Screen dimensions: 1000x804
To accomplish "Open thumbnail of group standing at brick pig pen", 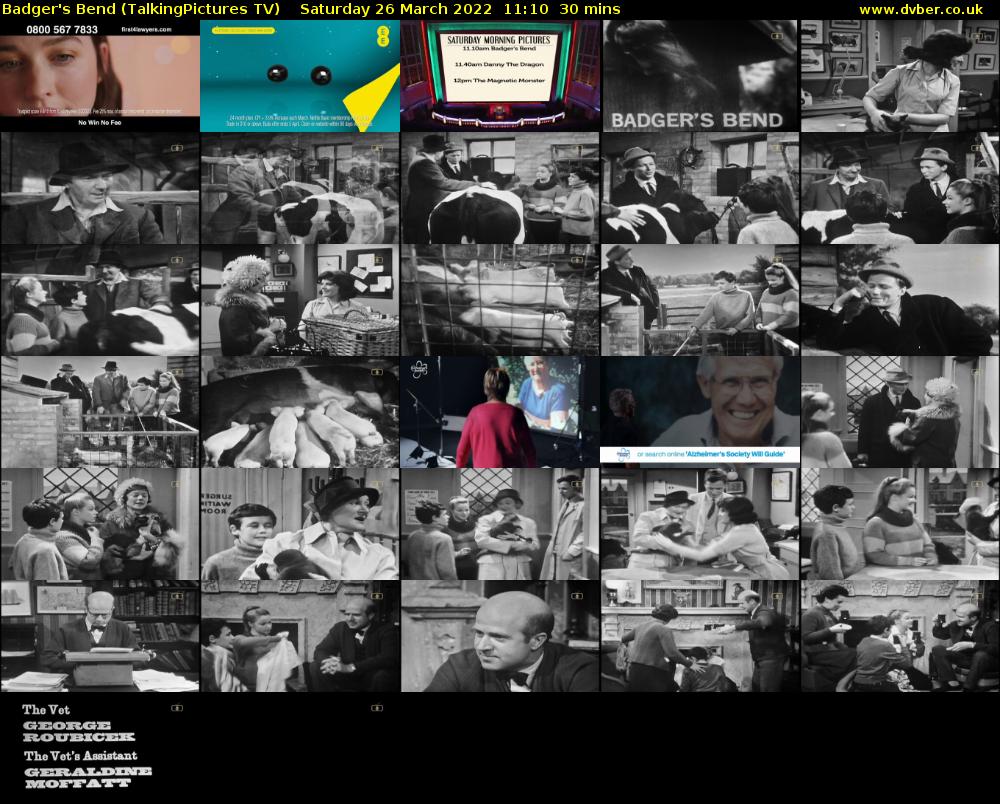I will (100, 412).
